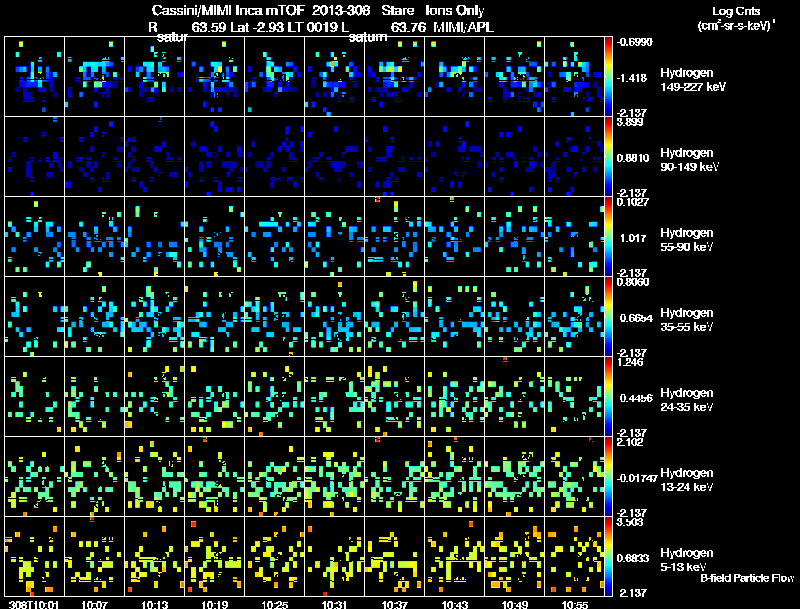Select the Hydrogen 55-90 keV color scale

point(608,237)
